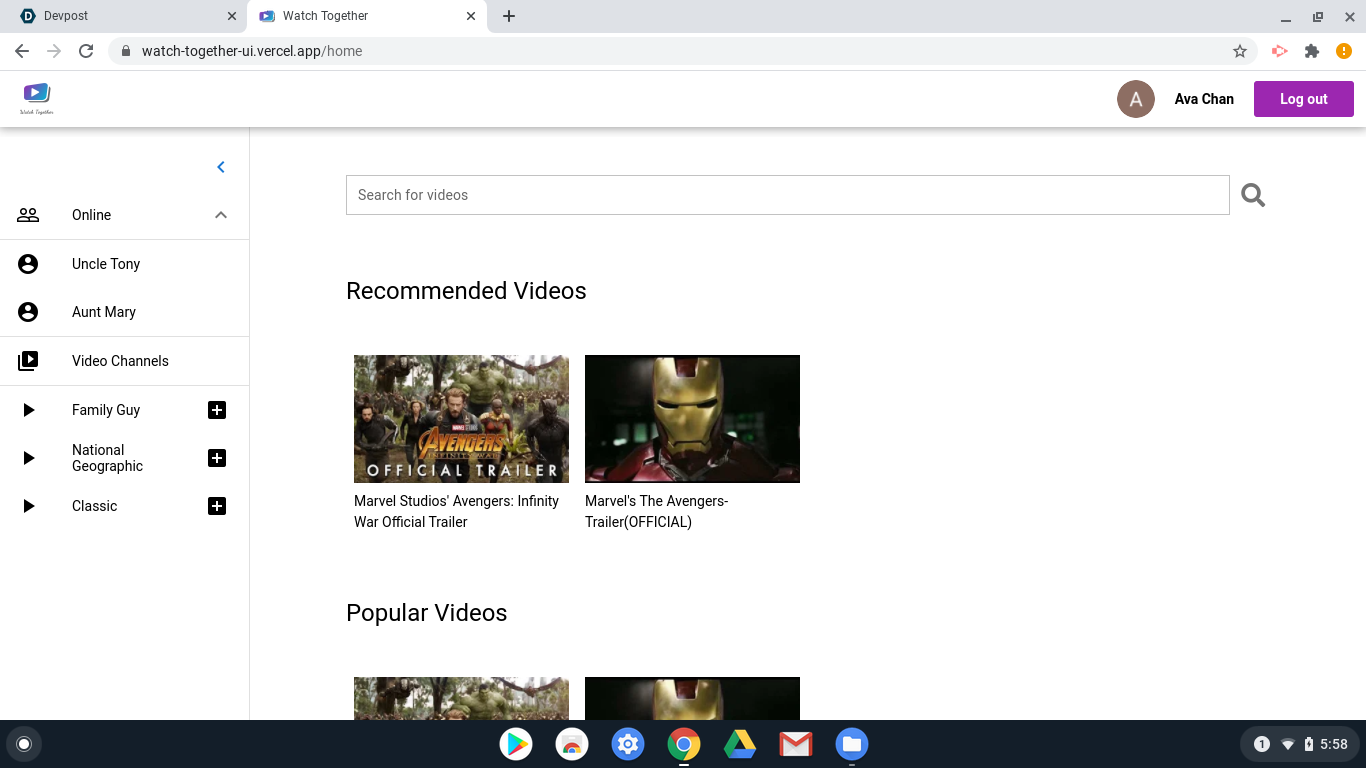1366x768 pixels.
Task: Click the address bar URL
Action: pyautogui.click(x=252, y=51)
